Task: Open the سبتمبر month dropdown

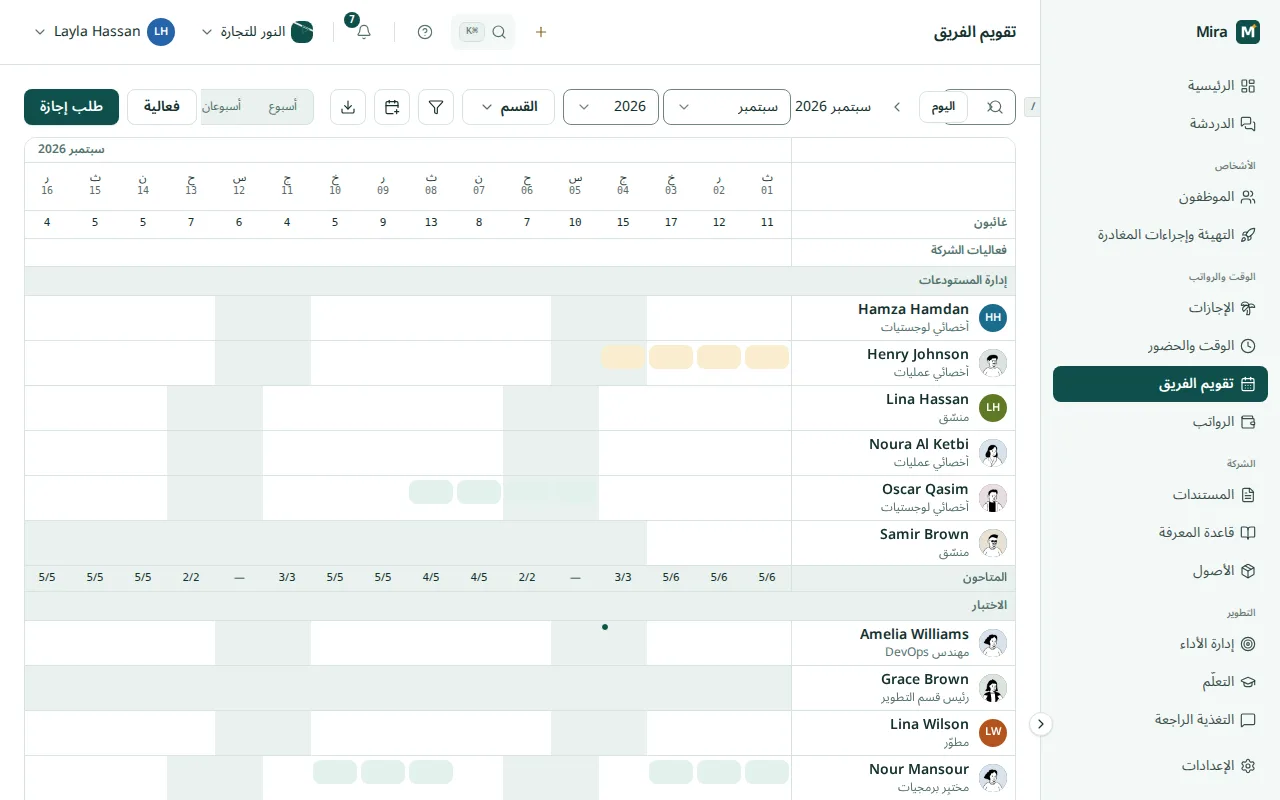Action: pos(727,107)
